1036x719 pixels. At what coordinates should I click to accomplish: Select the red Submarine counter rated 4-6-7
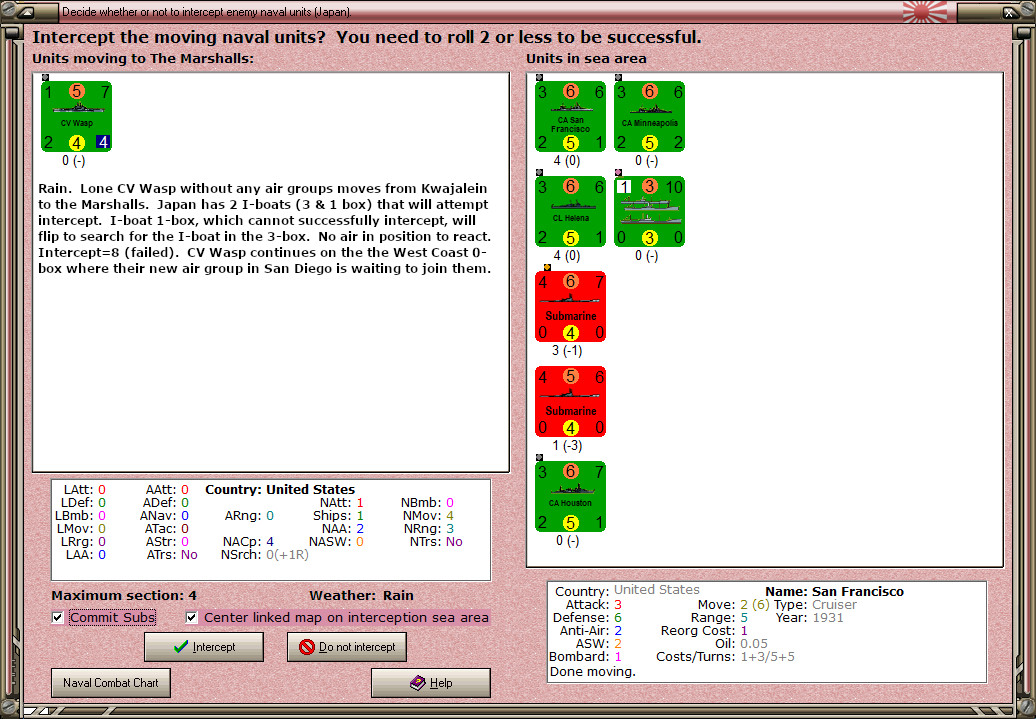570,307
